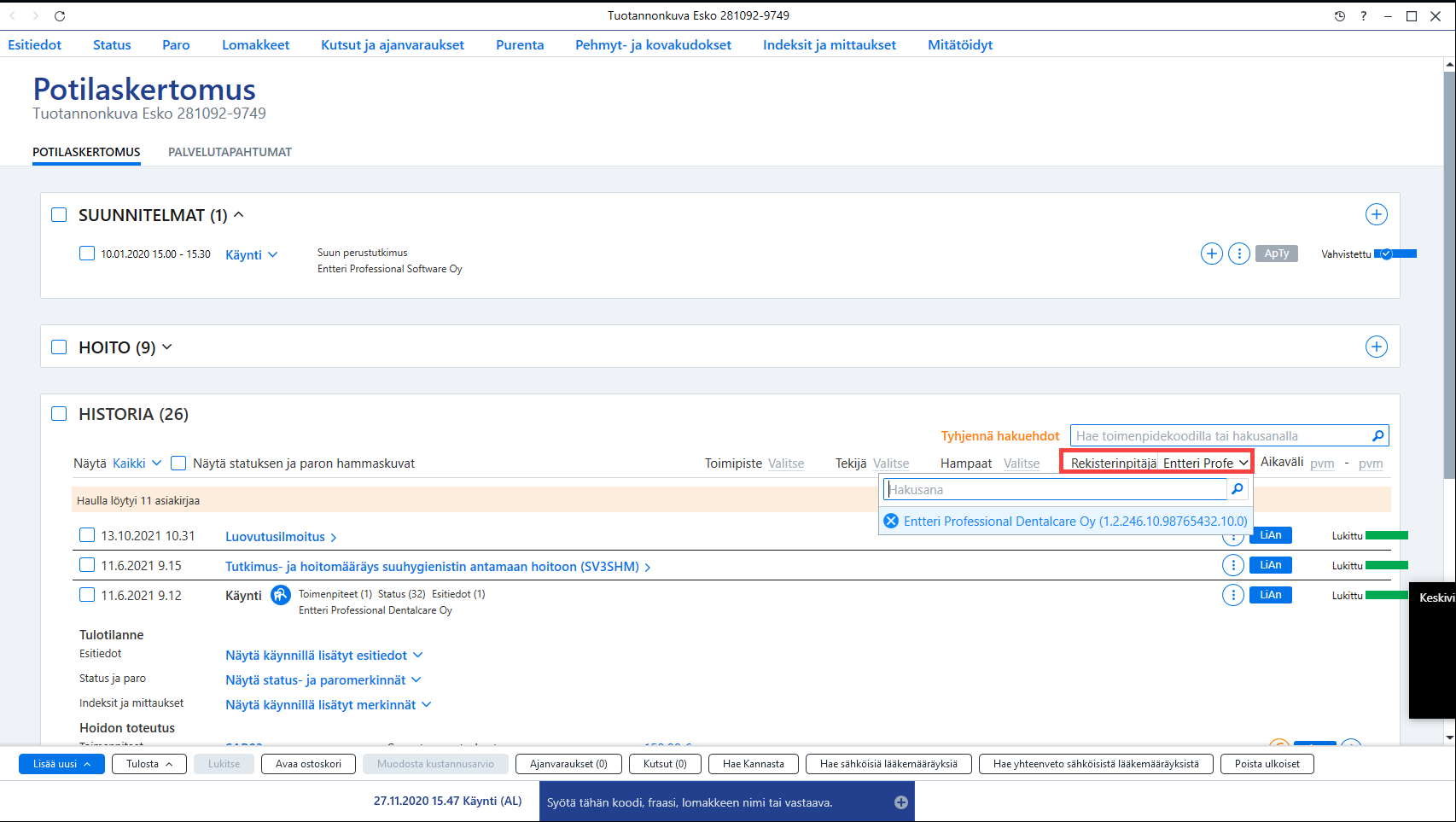
Task: Click search magnifier in Hakusana field
Action: (x=1238, y=489)
